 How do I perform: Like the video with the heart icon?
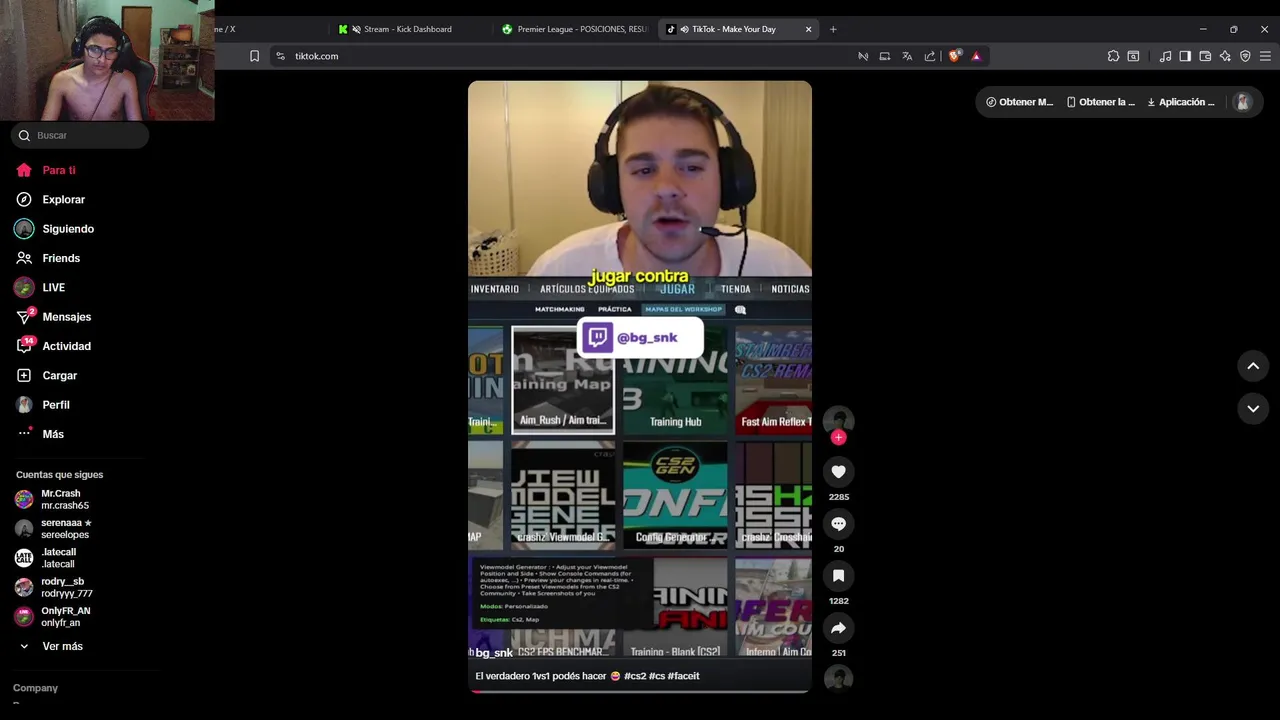838,472
